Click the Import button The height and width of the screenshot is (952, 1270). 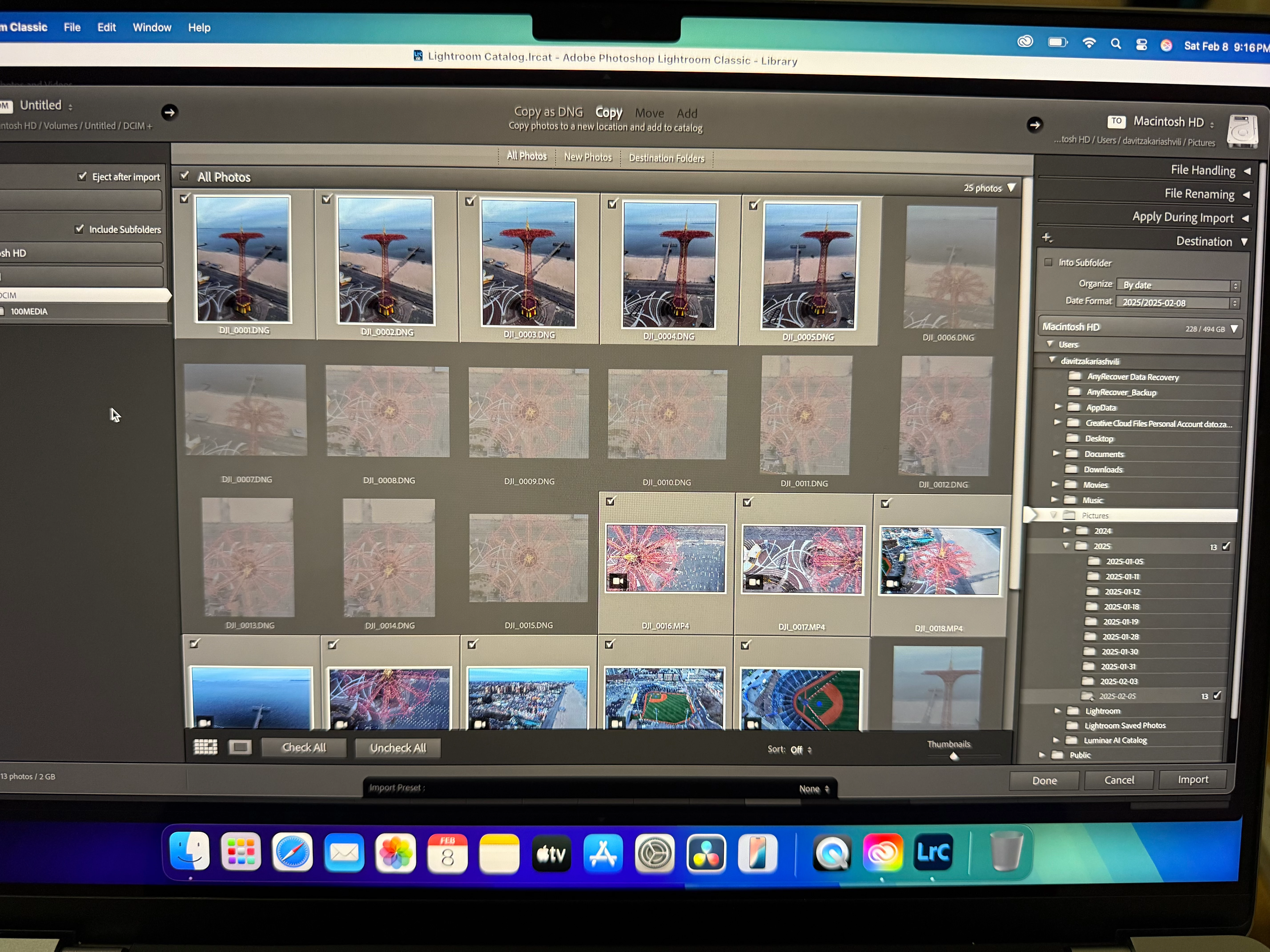tap(1192, 779)
